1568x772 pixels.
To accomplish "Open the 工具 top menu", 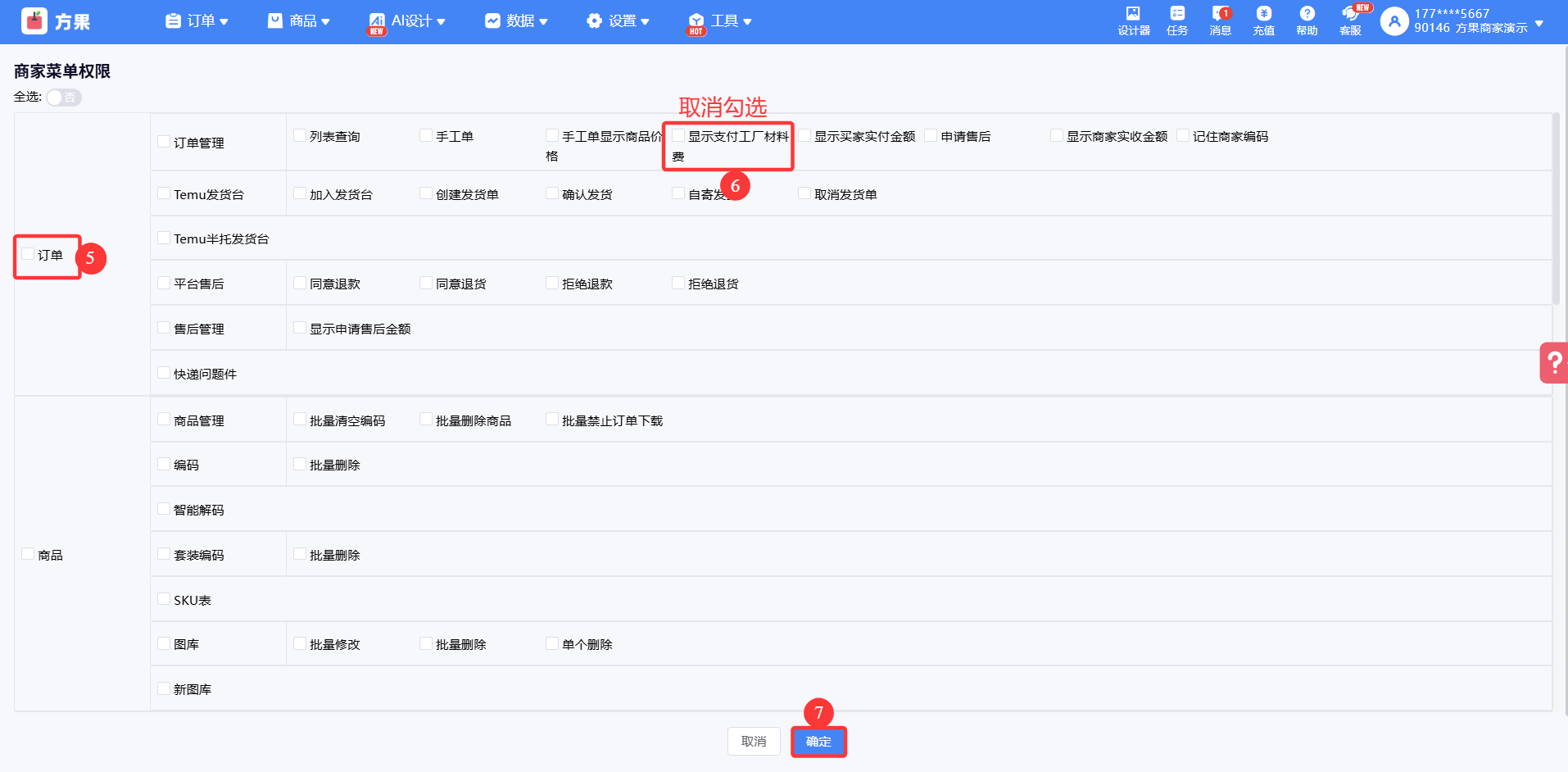I will pos(720,21).
